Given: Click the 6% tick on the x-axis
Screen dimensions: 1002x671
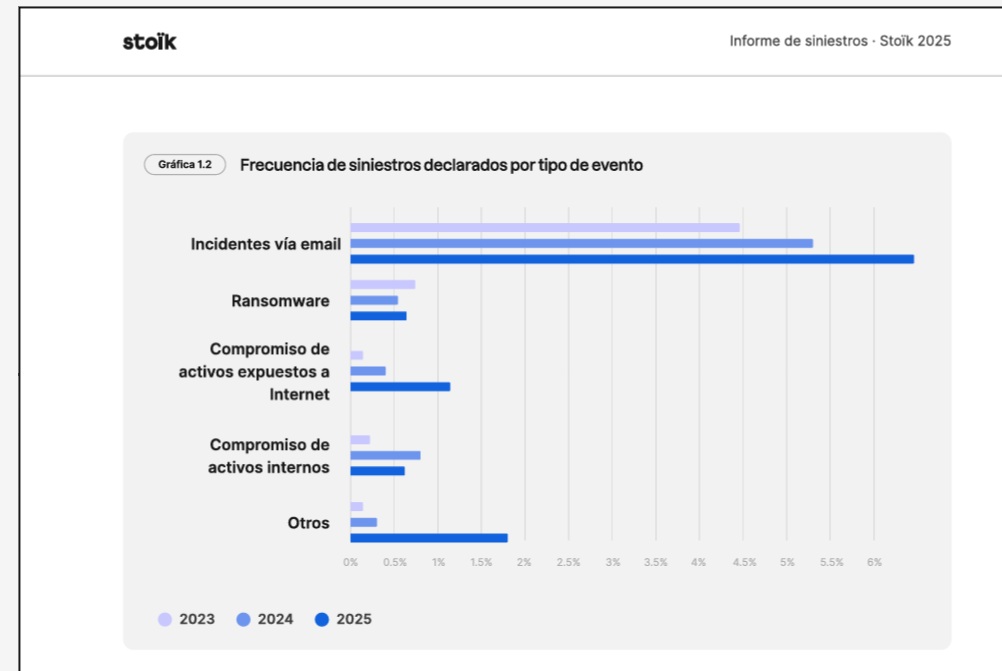Looking at the screenshot, I should tap(874, 563).
